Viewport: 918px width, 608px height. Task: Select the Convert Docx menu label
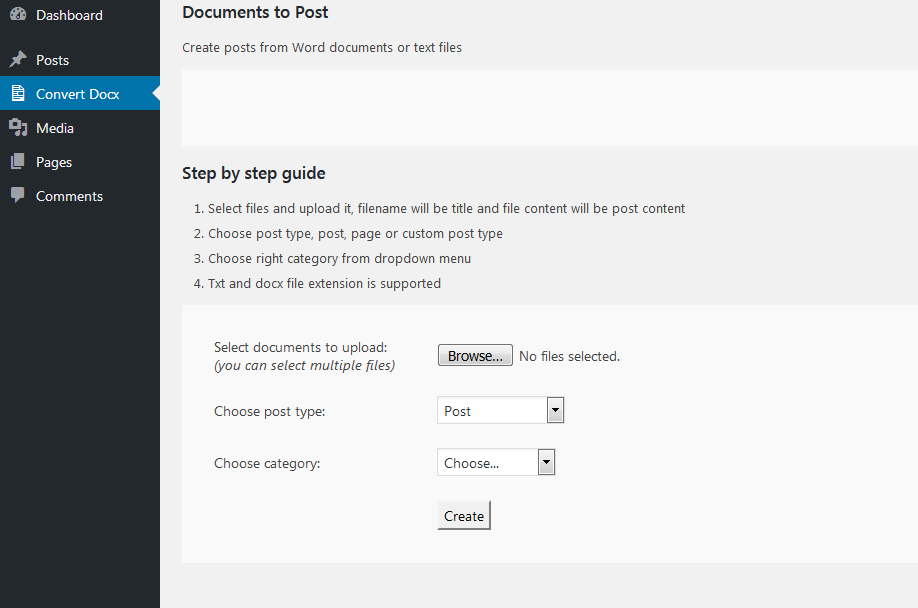point(78,94)
